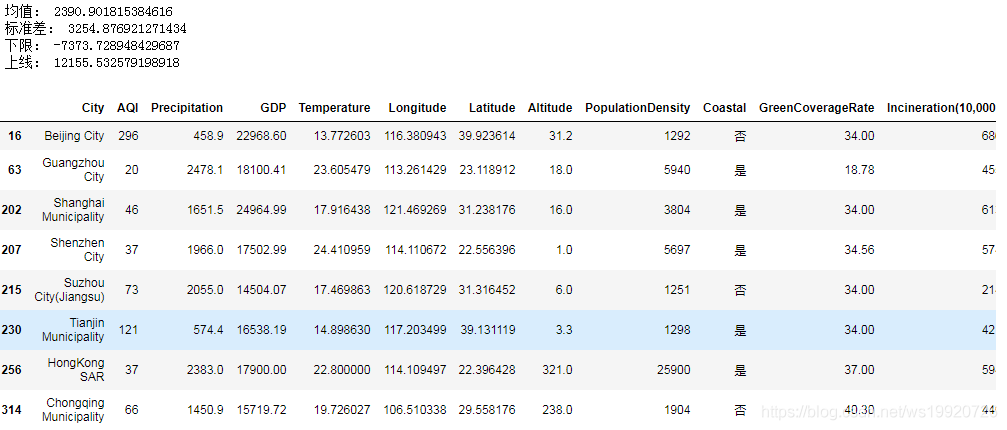Click row index 230
1007x430 pixels.
click(12, 330)
